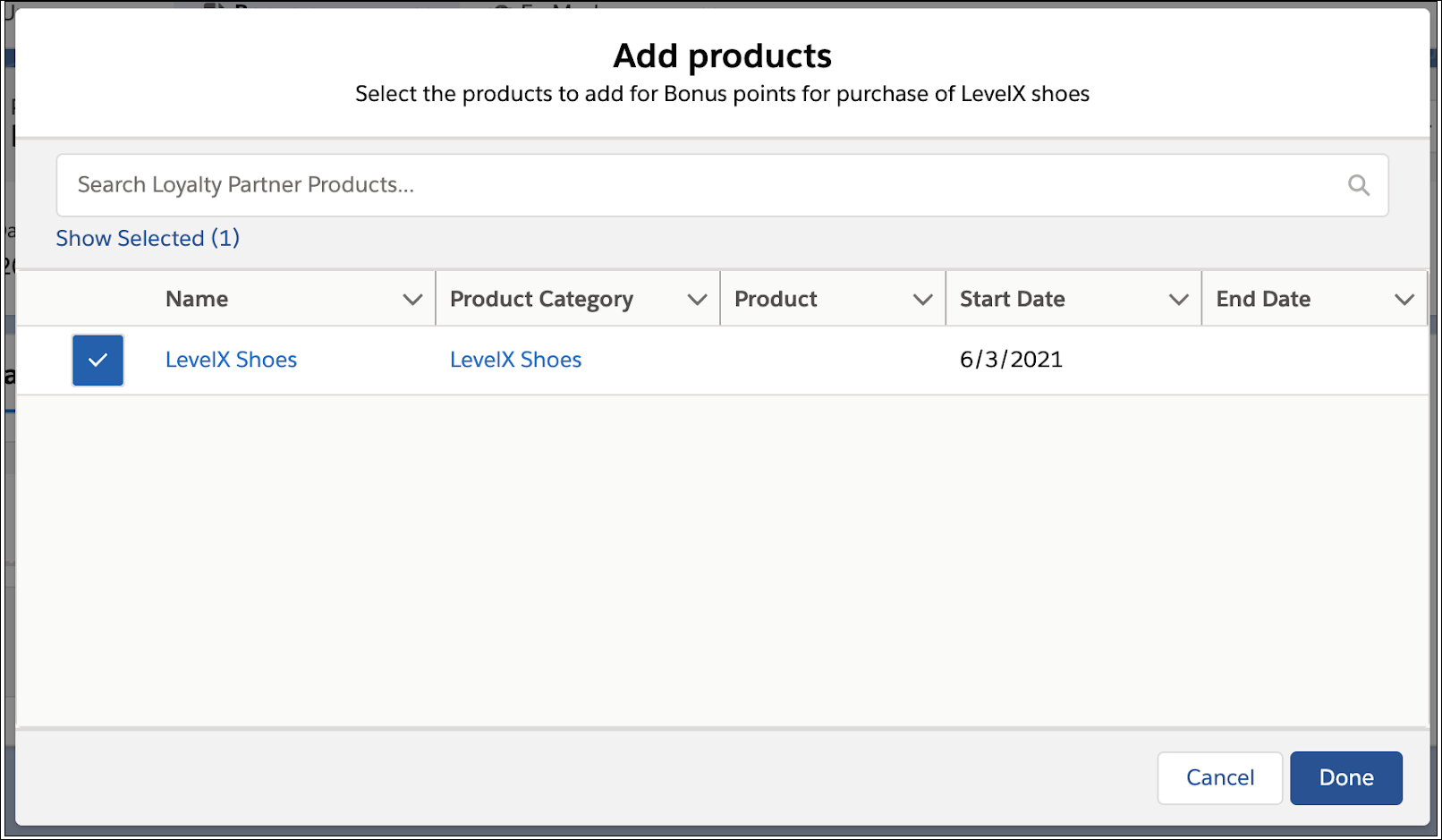This screenshot has width=1442, height=840.
Task: Open the Product column dropdown
Action: coord(923,299)
